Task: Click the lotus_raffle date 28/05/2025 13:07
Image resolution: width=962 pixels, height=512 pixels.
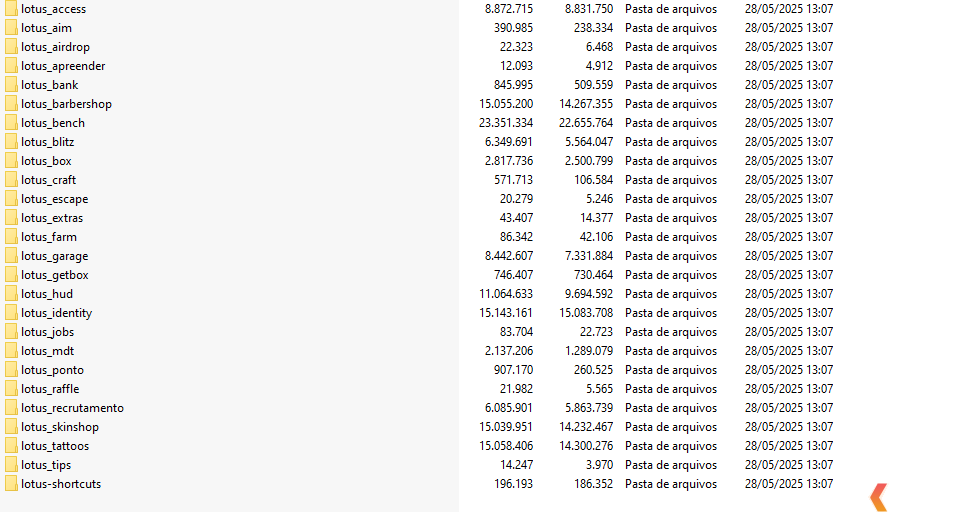Action: click(x=788, y=389)
